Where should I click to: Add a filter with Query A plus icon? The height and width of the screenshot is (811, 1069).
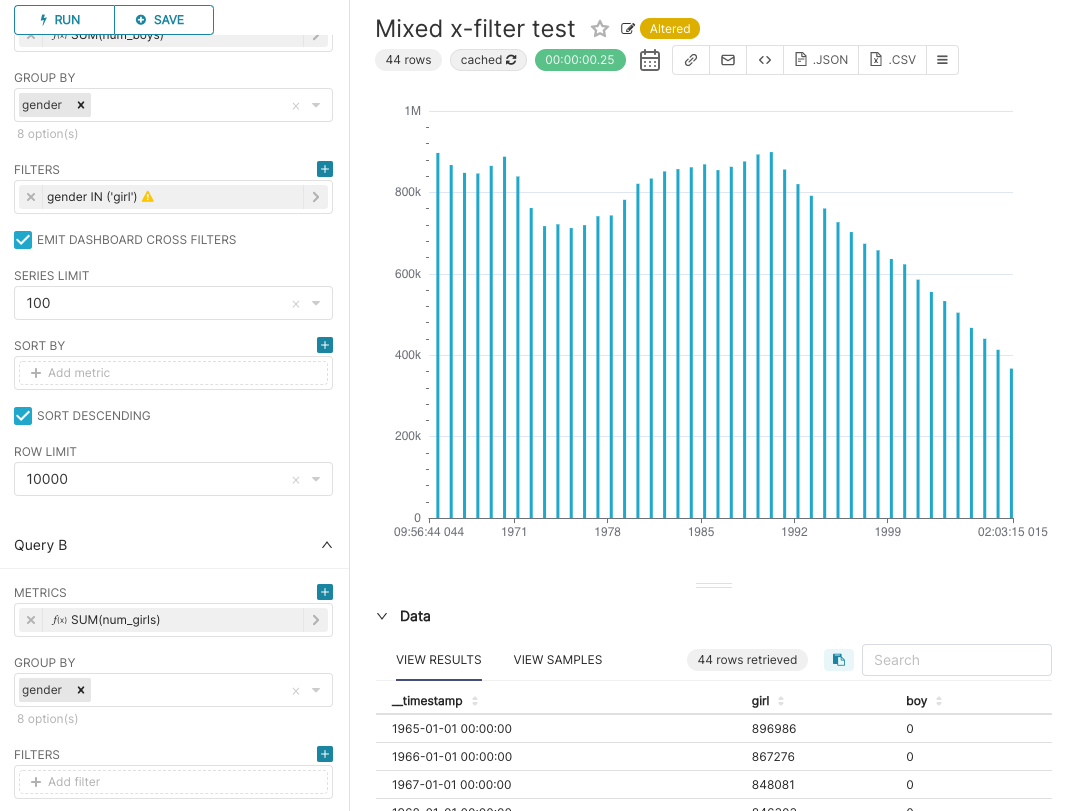coord(325,169)
